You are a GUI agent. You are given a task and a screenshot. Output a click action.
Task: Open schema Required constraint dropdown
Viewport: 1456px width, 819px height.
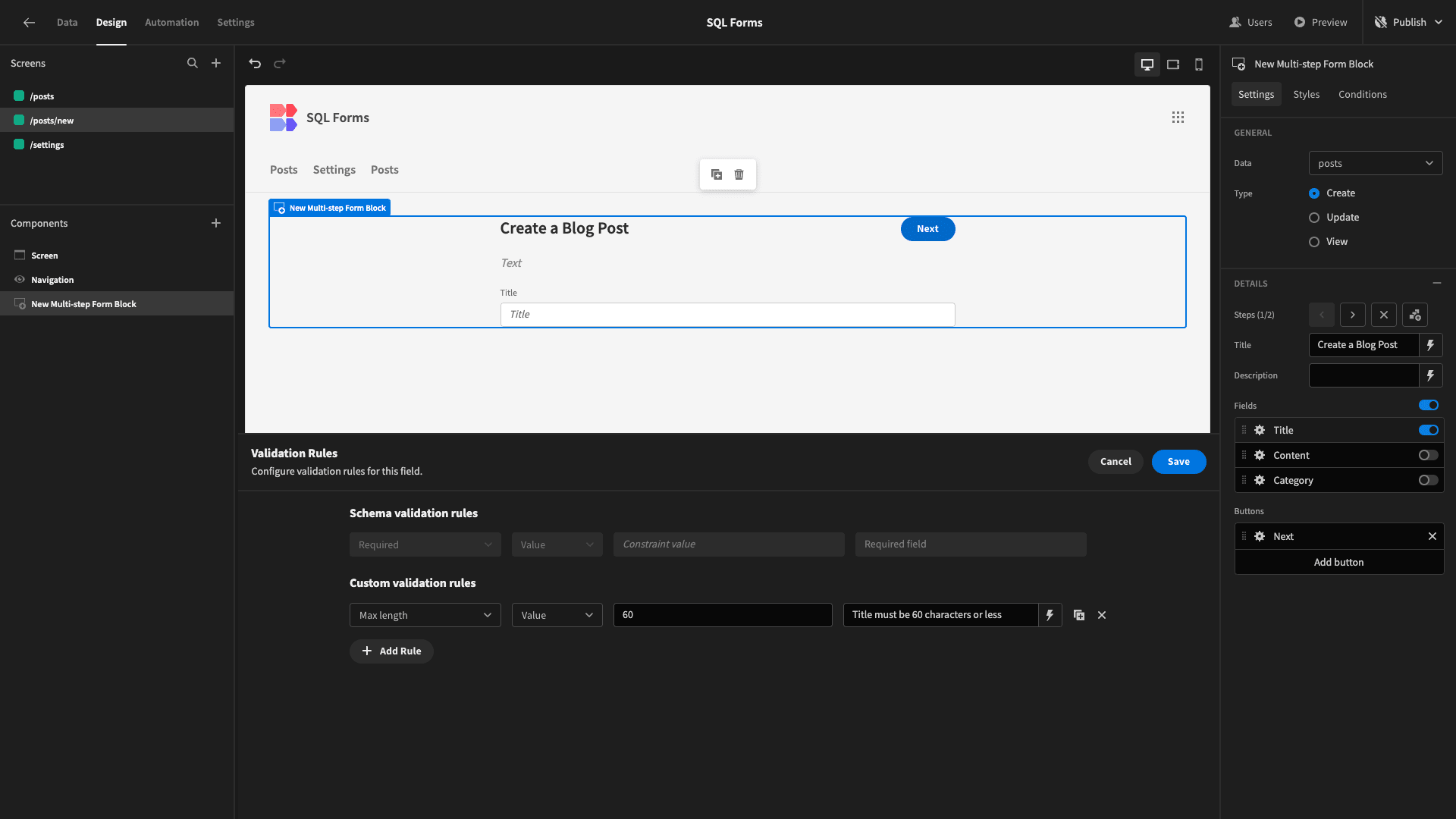coord(425,544)
